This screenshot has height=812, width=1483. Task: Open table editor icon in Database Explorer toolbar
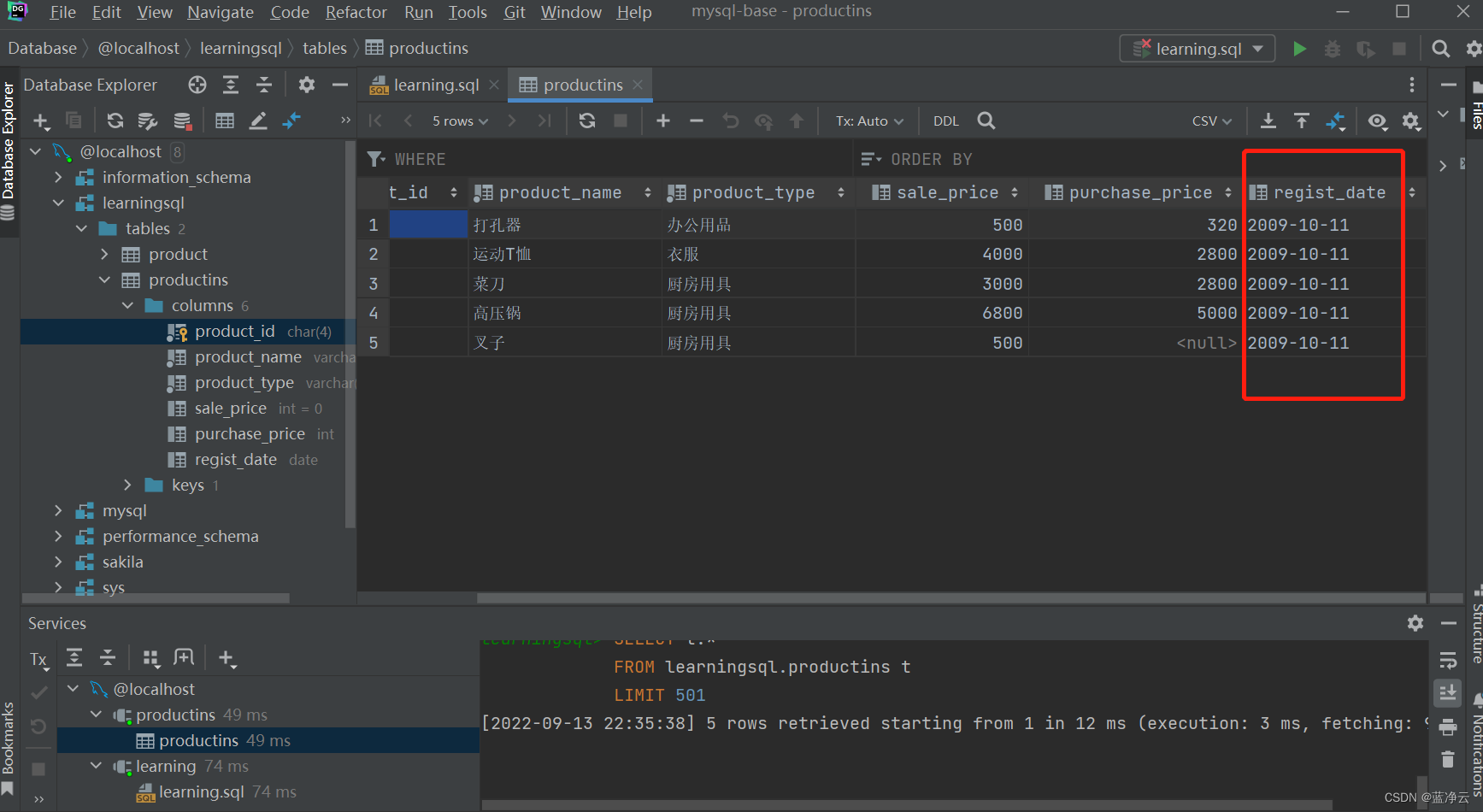pyautogui.click(x=225, y=121)
